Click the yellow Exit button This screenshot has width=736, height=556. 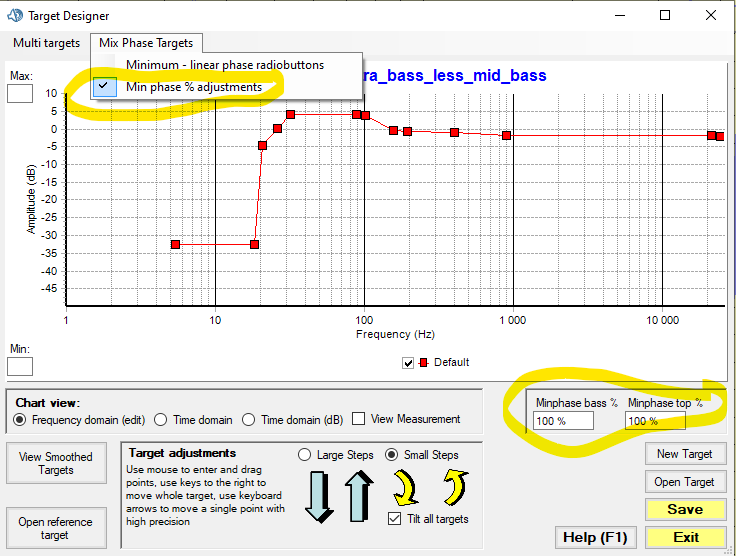click(x=686, y=537)
